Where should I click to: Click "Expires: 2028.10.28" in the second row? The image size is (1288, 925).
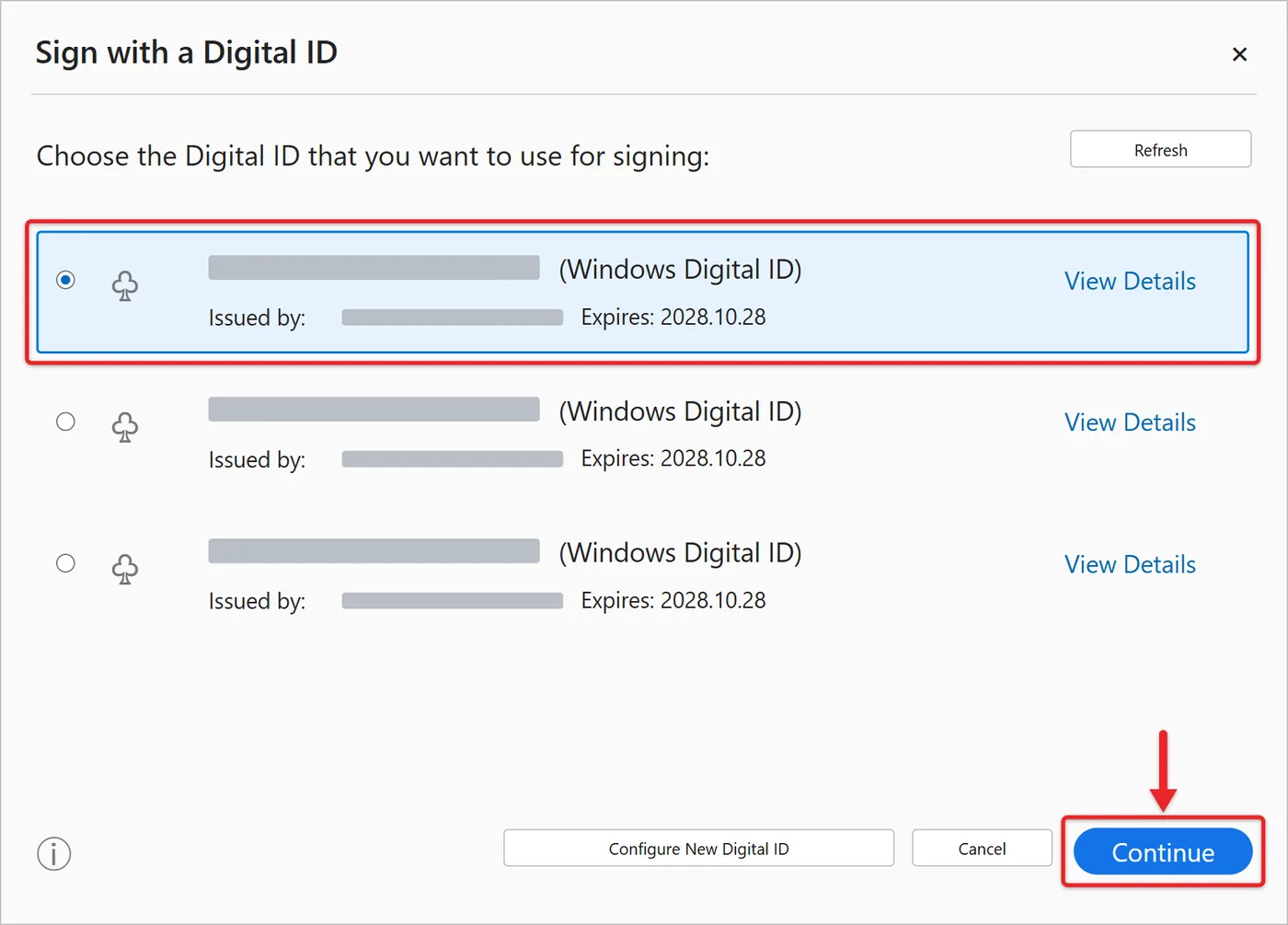[x=673, y=458]
